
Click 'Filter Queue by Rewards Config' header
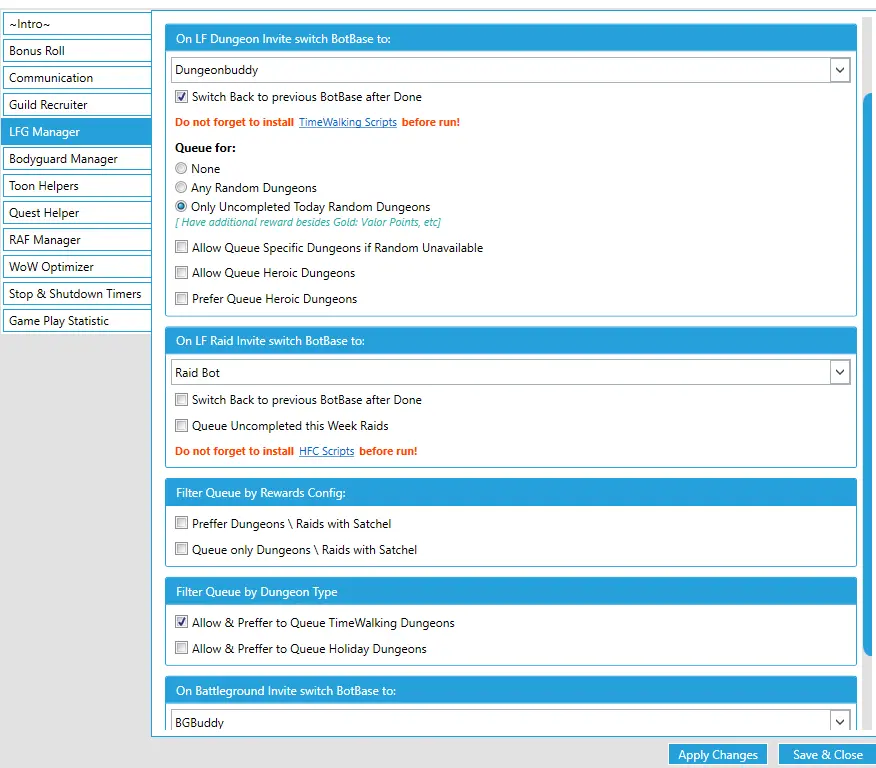pos(511,493)
